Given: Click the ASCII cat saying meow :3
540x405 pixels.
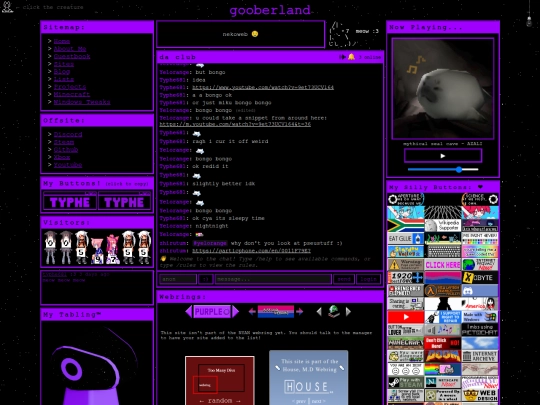Looking at the screenshot, I should (354, 34).
